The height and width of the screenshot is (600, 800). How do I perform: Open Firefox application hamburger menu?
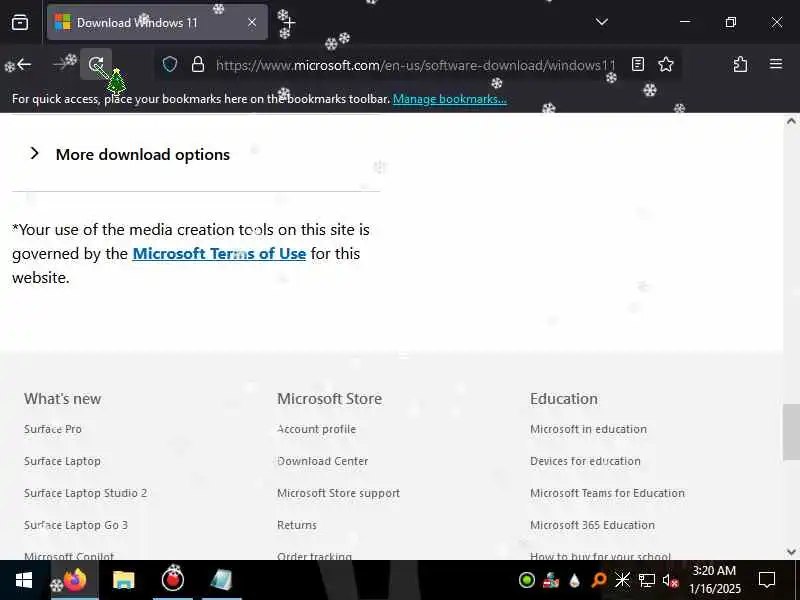[776, 64]
